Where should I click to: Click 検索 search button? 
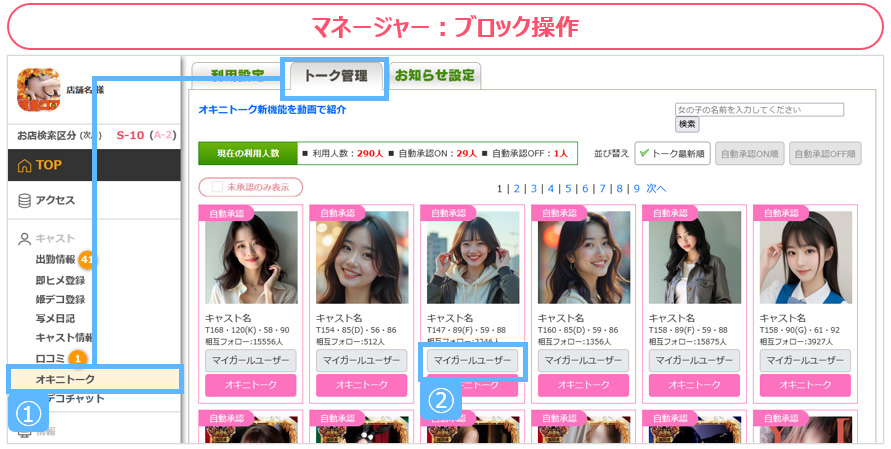pos(687,125)
